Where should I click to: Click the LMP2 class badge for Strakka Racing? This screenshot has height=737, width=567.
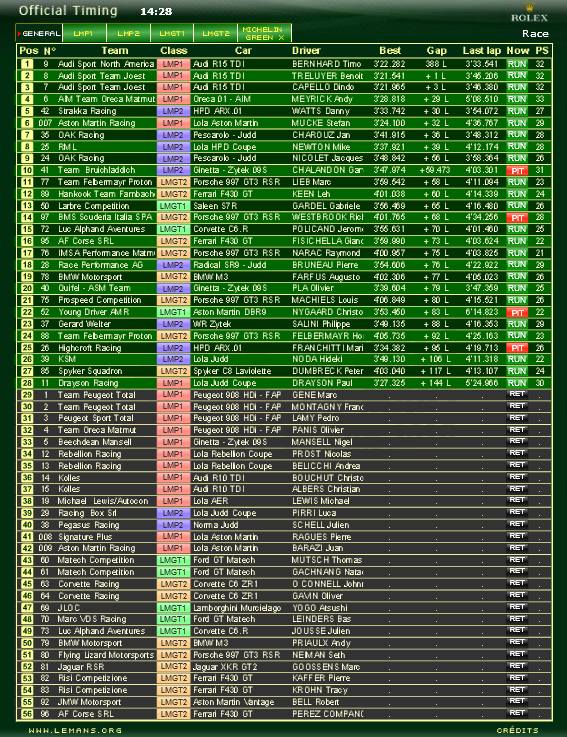point(173,111)
